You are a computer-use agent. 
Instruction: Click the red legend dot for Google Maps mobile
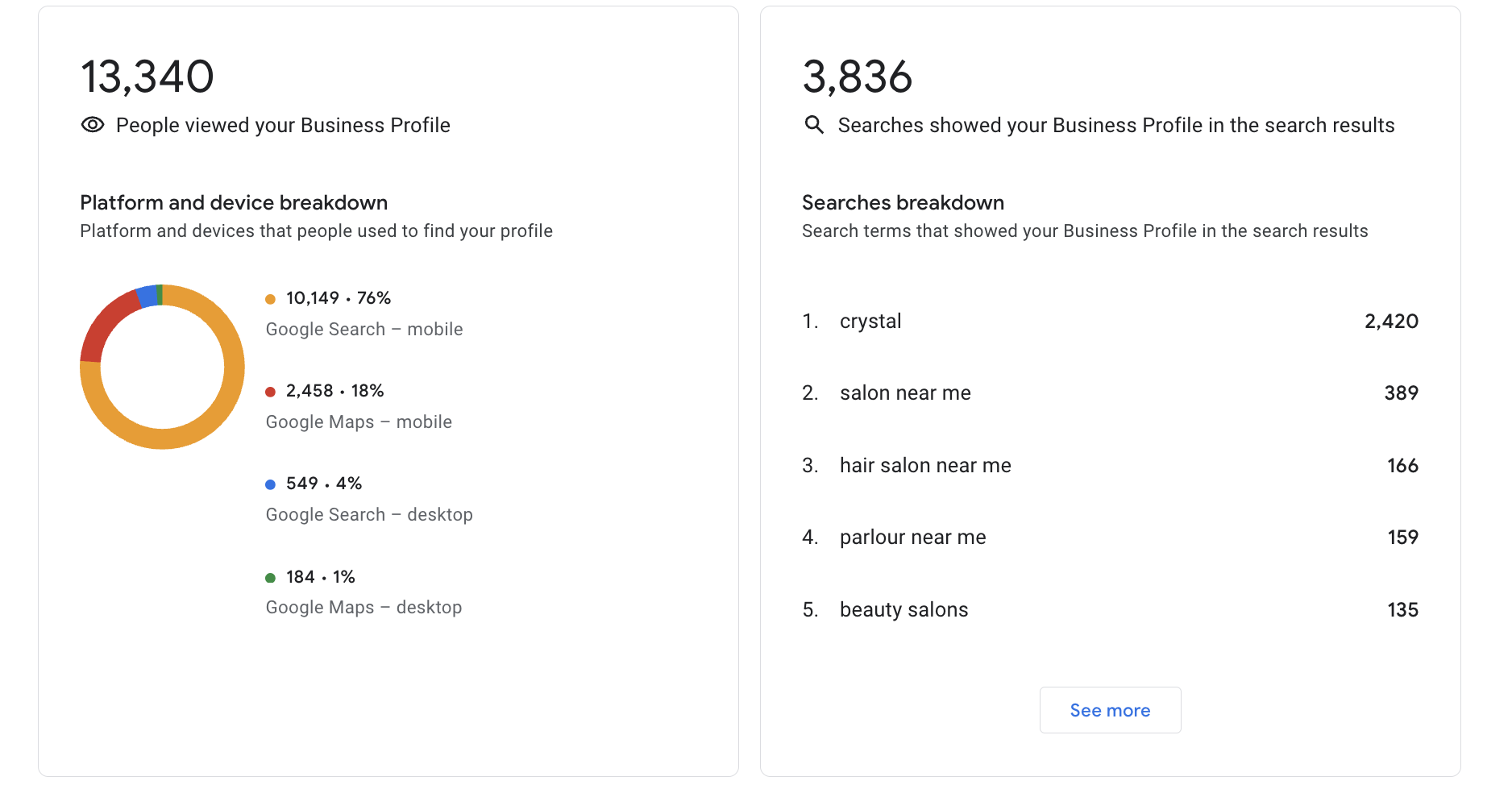270,391
